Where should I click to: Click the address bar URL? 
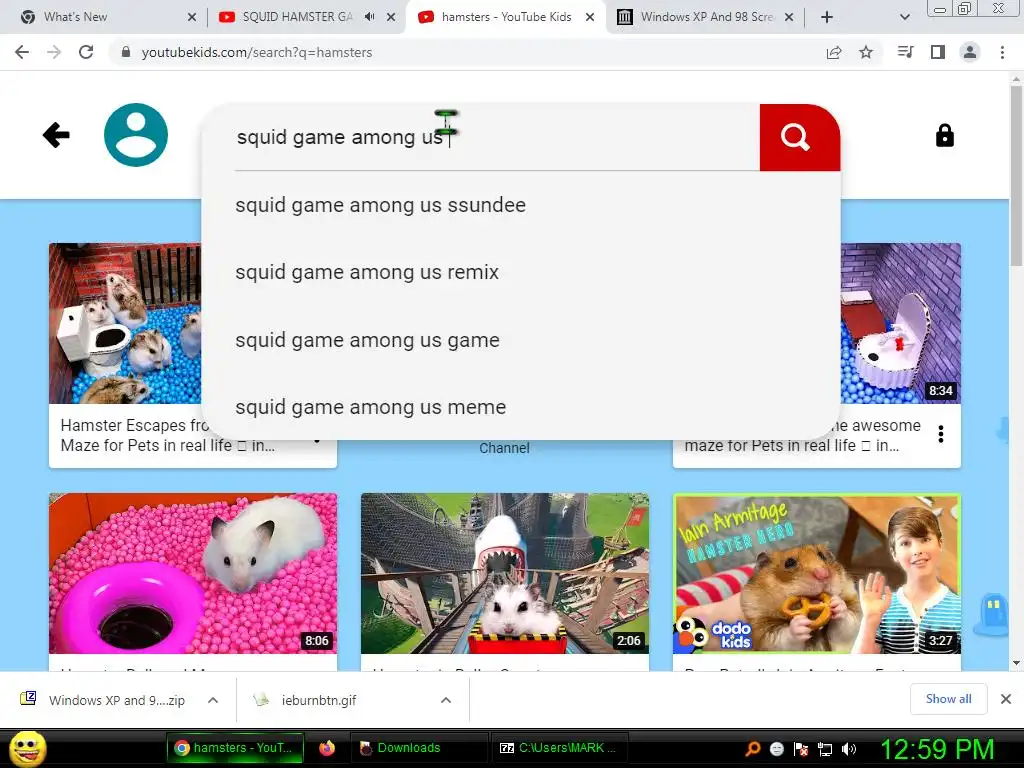click(x=257, y=52)
